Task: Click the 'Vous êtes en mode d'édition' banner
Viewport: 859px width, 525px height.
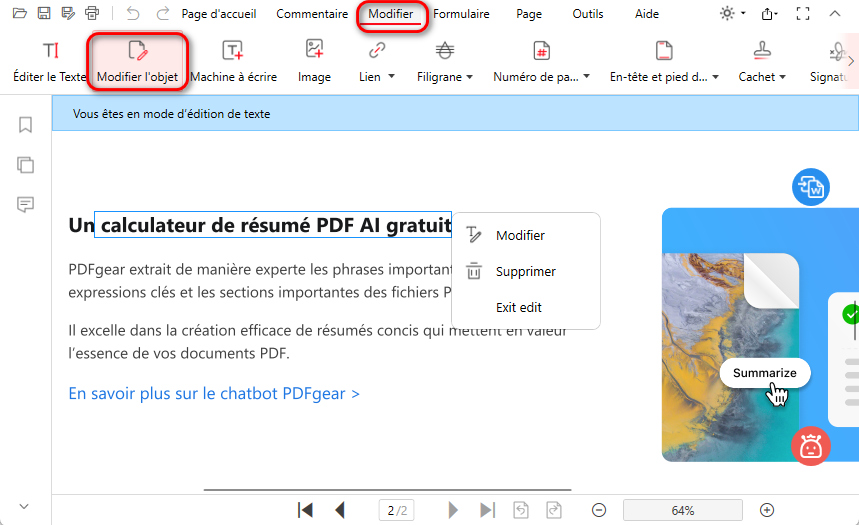Action: point(455,113)
